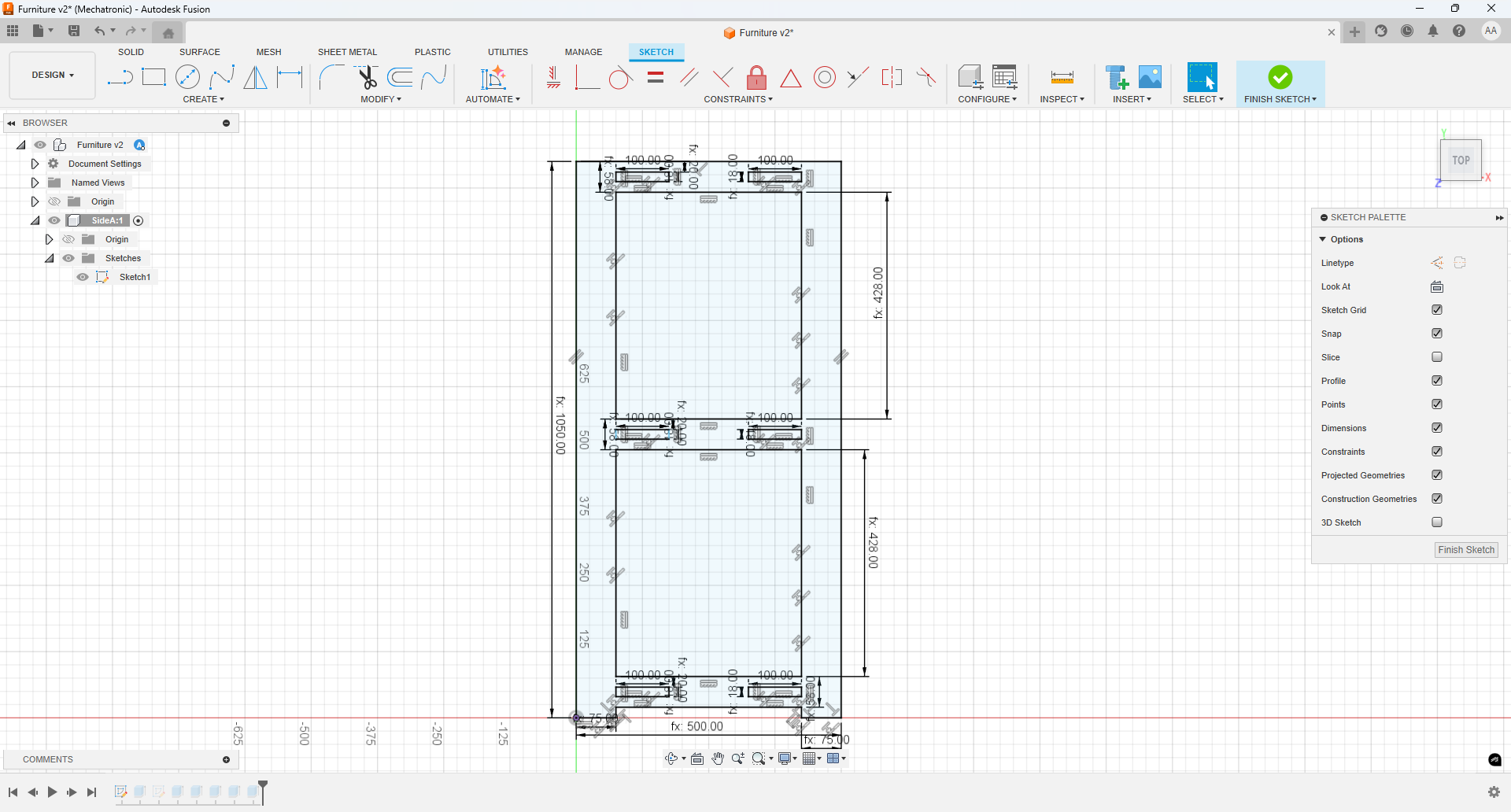
Task: Apply the Equal constraint
Action: (x=656, y=77)
